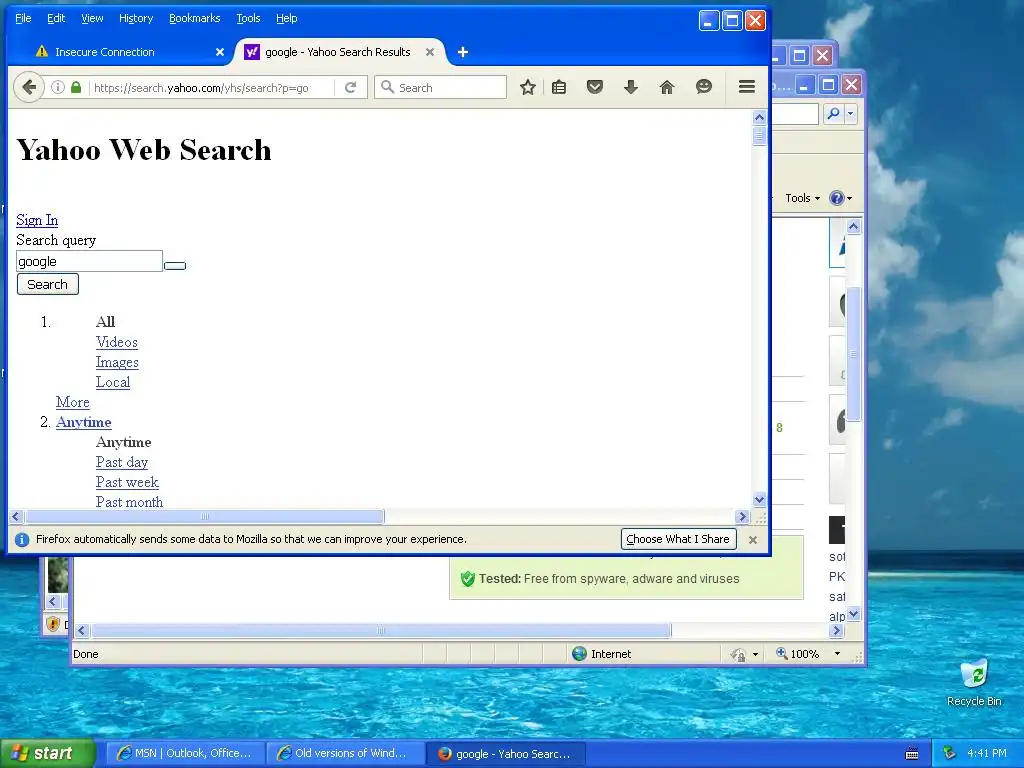Image resolution: width=1024 pixels, height=768 pixels.
Task: Click the Firefox URL address field
Action: click(212, 88)
